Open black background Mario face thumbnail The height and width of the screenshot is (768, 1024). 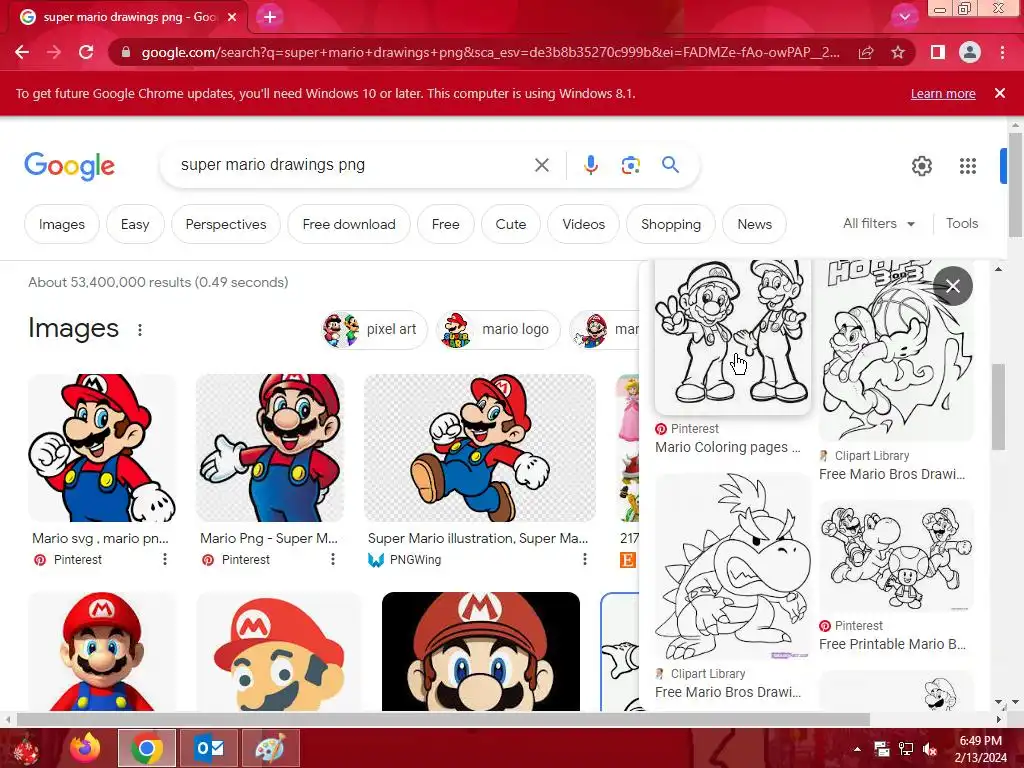(481, 651)
